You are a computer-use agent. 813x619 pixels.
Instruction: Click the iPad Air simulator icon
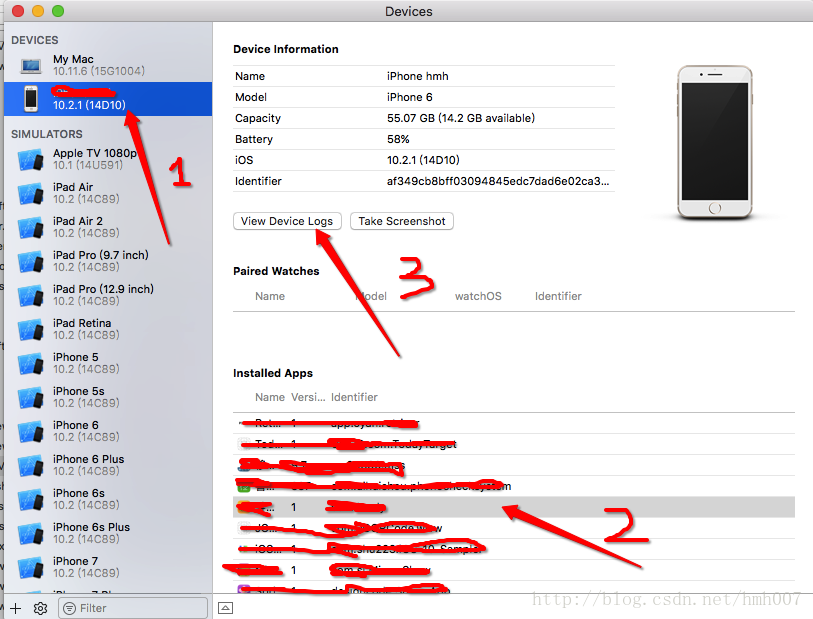(x=31, y=194)
